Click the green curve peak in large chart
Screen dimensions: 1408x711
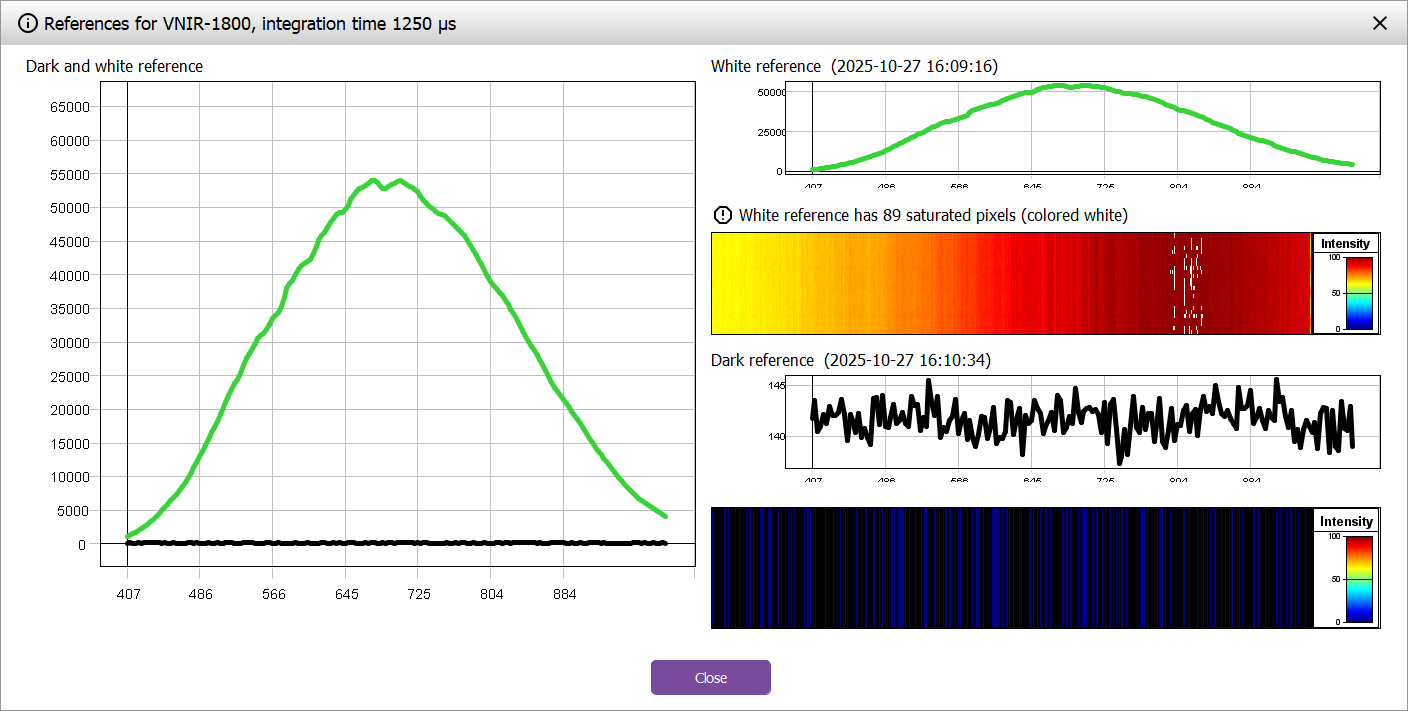click(372, 181)
